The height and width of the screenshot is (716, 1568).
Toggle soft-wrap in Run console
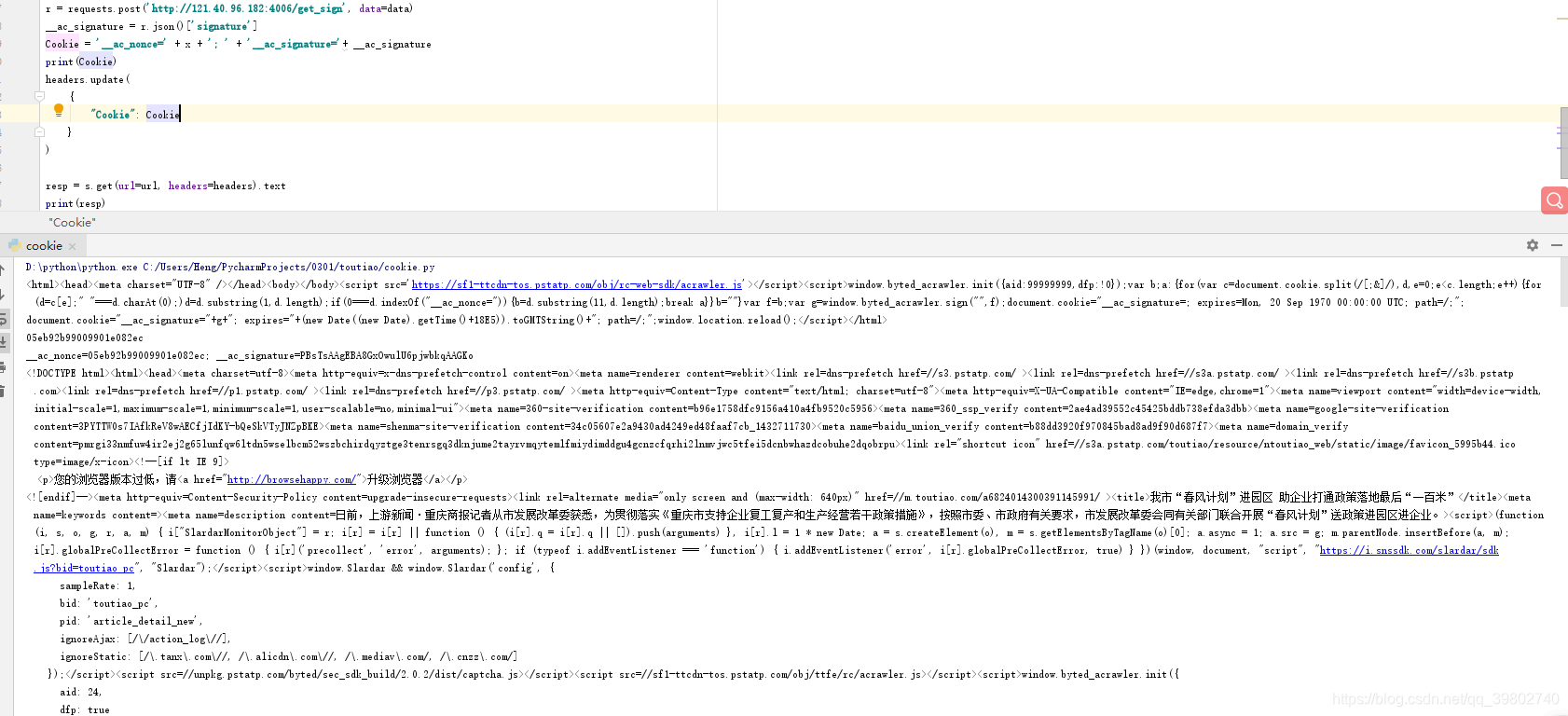point(4,319)
